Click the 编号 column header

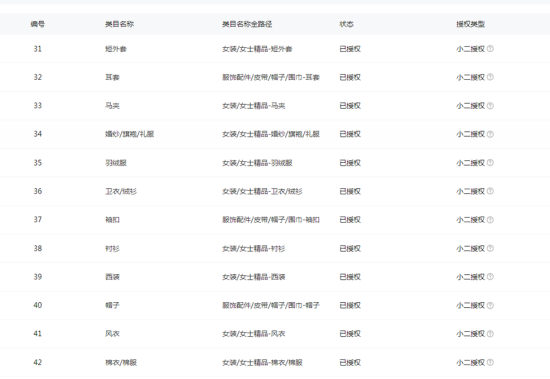click(x=38, y=24)
